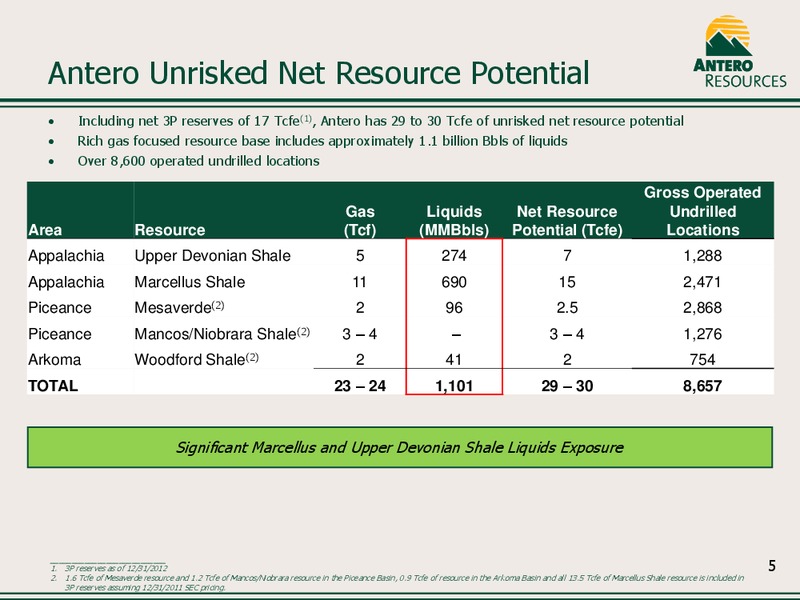Click the bullet about net 3P reserves of 17 Tcfe

point(381,121)
